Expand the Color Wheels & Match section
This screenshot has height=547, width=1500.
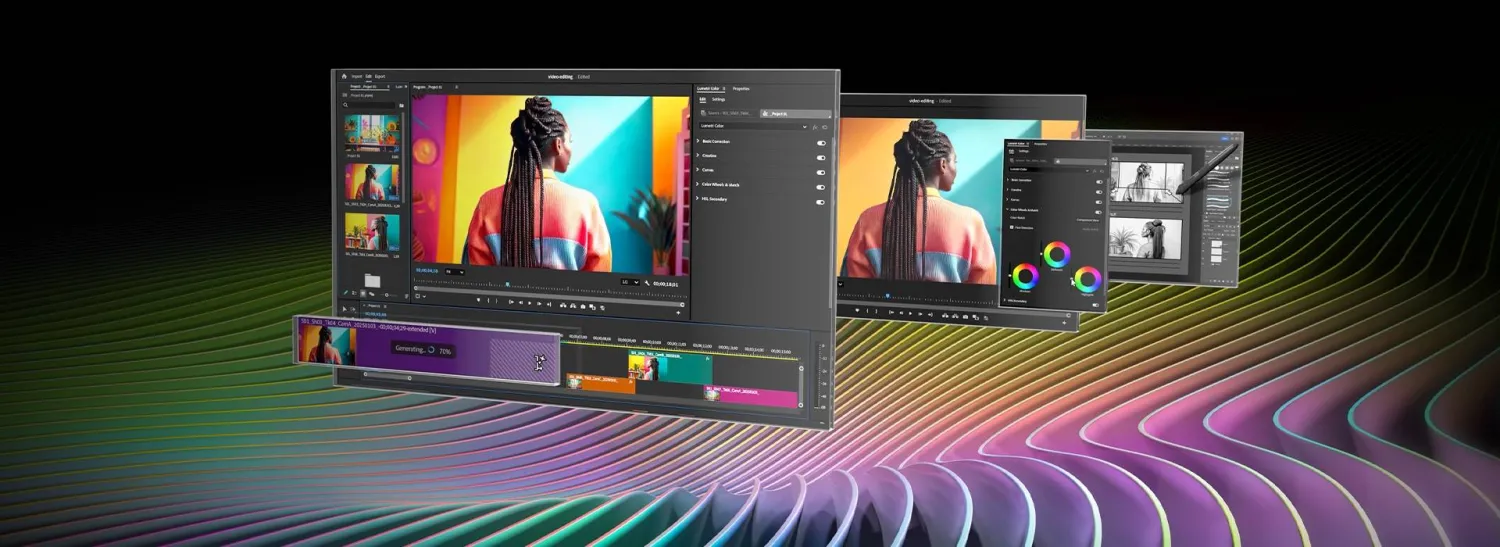tap(698, 186)
